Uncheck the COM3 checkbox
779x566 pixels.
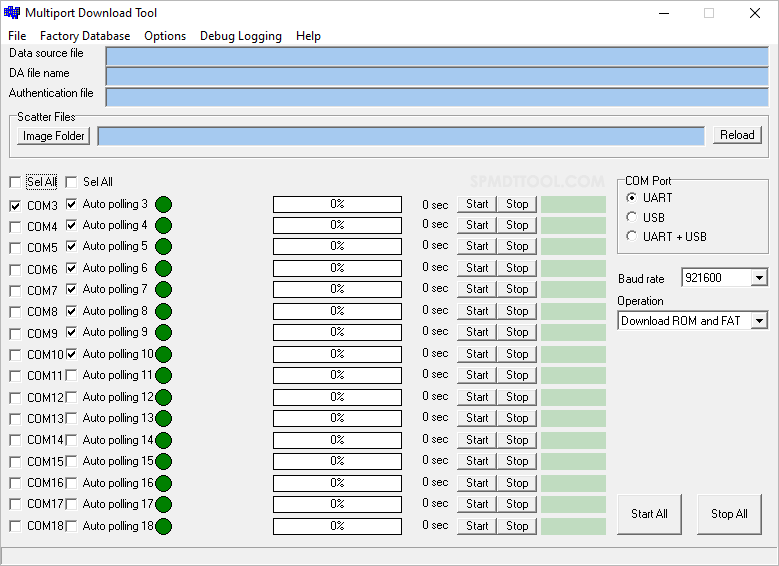point(15,206)
